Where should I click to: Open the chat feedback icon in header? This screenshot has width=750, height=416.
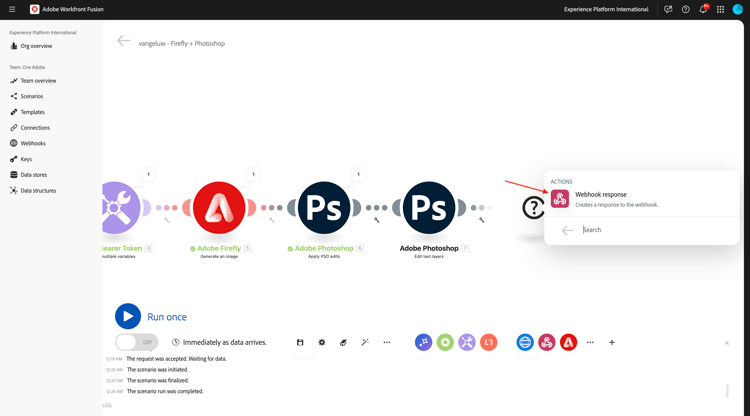pos(668,9)
